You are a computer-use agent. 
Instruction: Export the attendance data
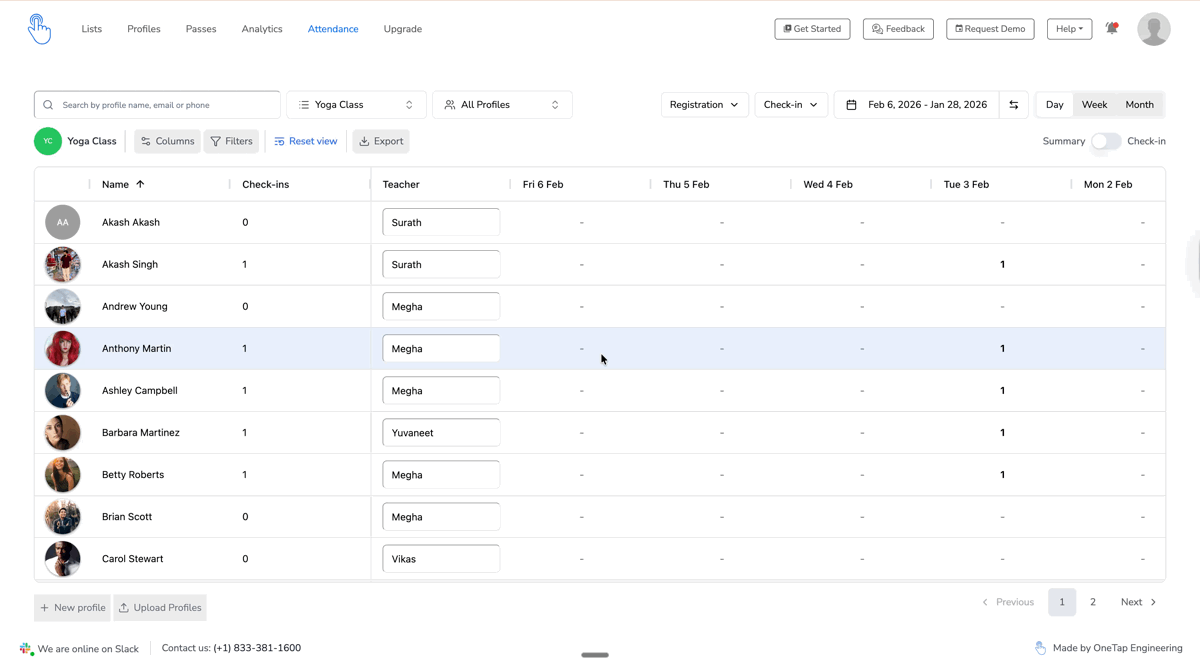tap(381, 141)
